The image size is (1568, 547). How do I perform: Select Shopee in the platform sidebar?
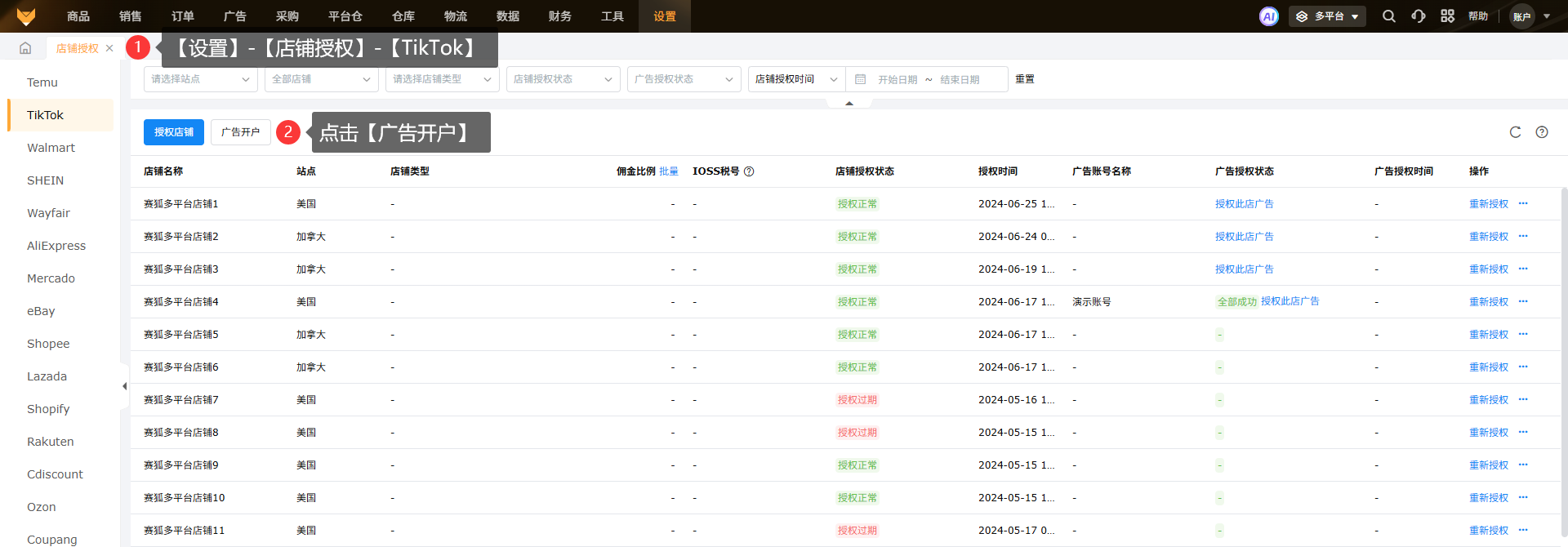(48, 344)
